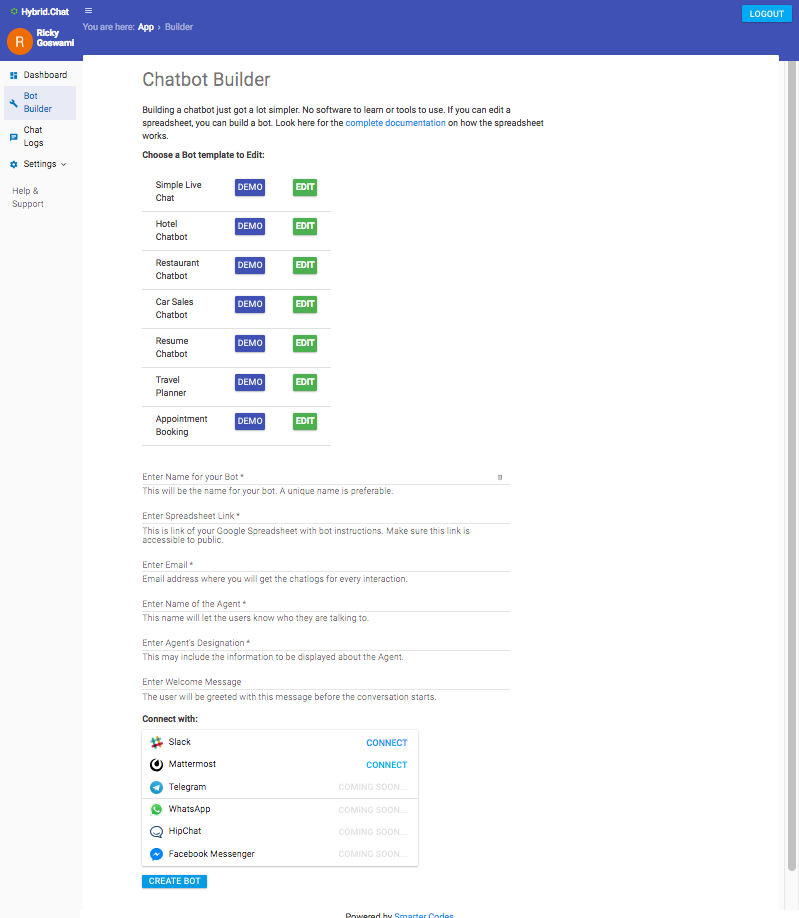The height and width of the screenshot is (918, 799).
Task: Click the Slack logo icon
Action: pyautogui.click(x=156, y=742)
